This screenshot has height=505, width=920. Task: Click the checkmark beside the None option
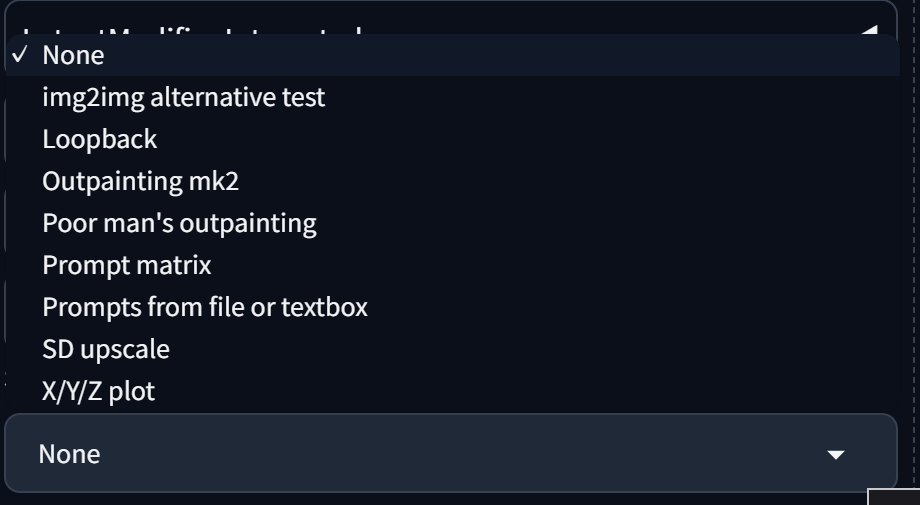click(x=19, y=55)
